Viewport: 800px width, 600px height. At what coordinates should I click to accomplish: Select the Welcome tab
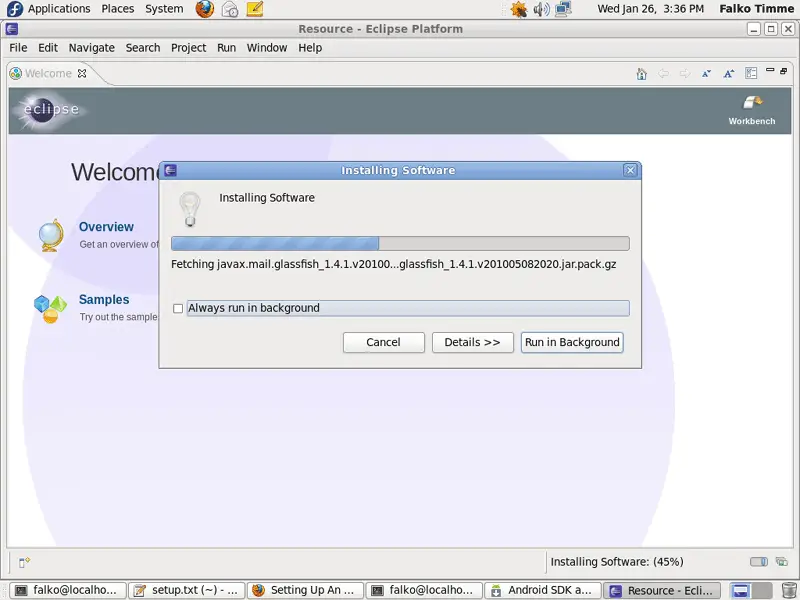tap(48, 73)
